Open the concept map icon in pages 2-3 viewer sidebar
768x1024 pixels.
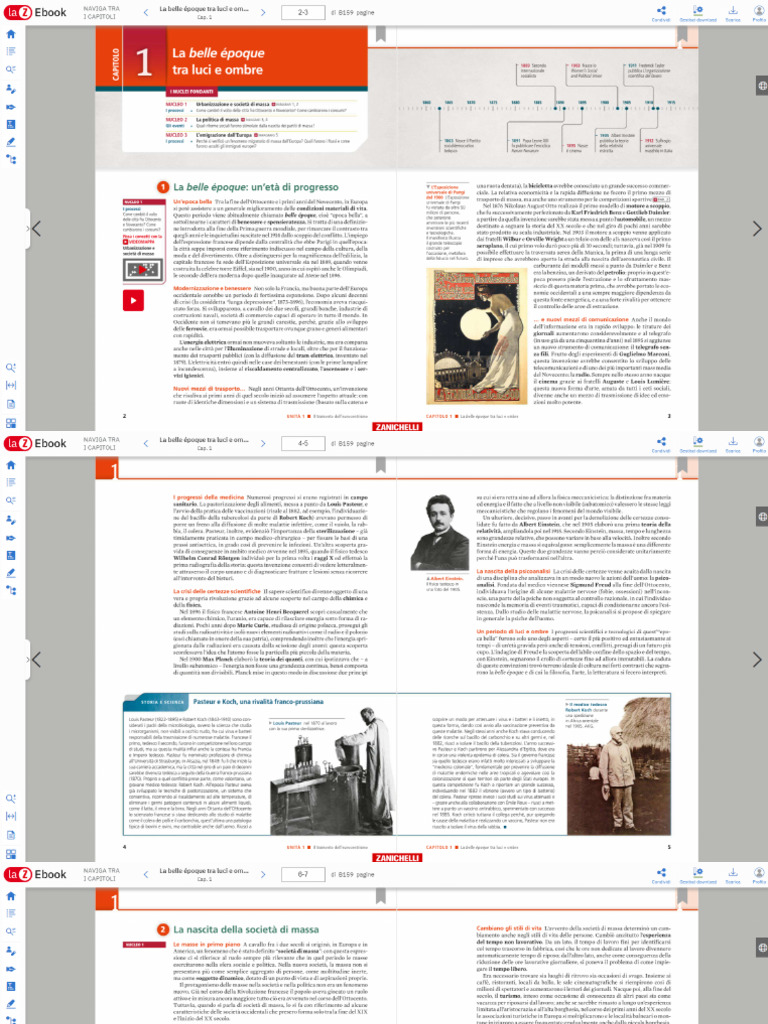tap(10, 159)
